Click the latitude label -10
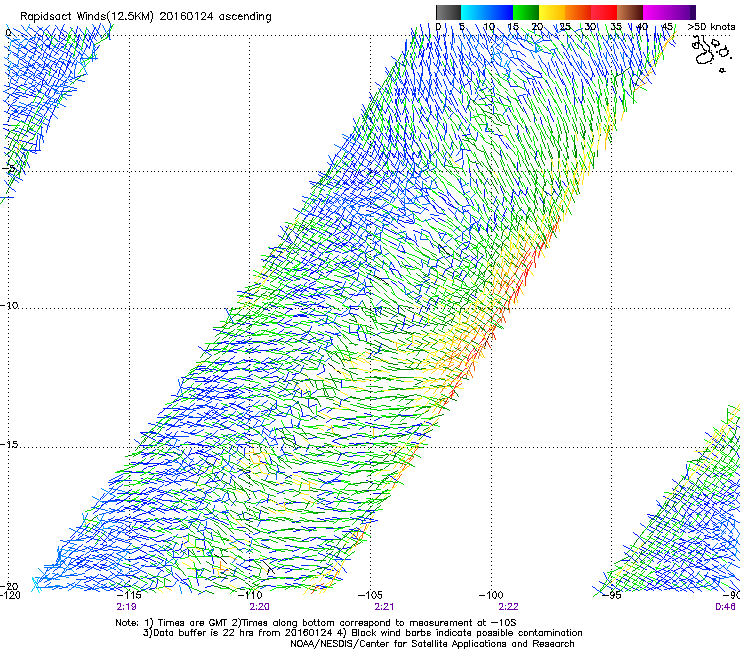The width and height of the screenshot is (740, 650). click(x=9, y=305)
